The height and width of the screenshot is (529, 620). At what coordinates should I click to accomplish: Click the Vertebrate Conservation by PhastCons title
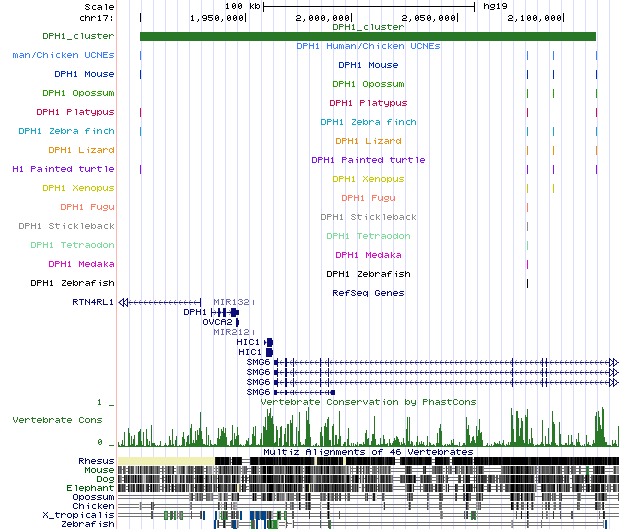pyautogui.click(x=367, y=402)
